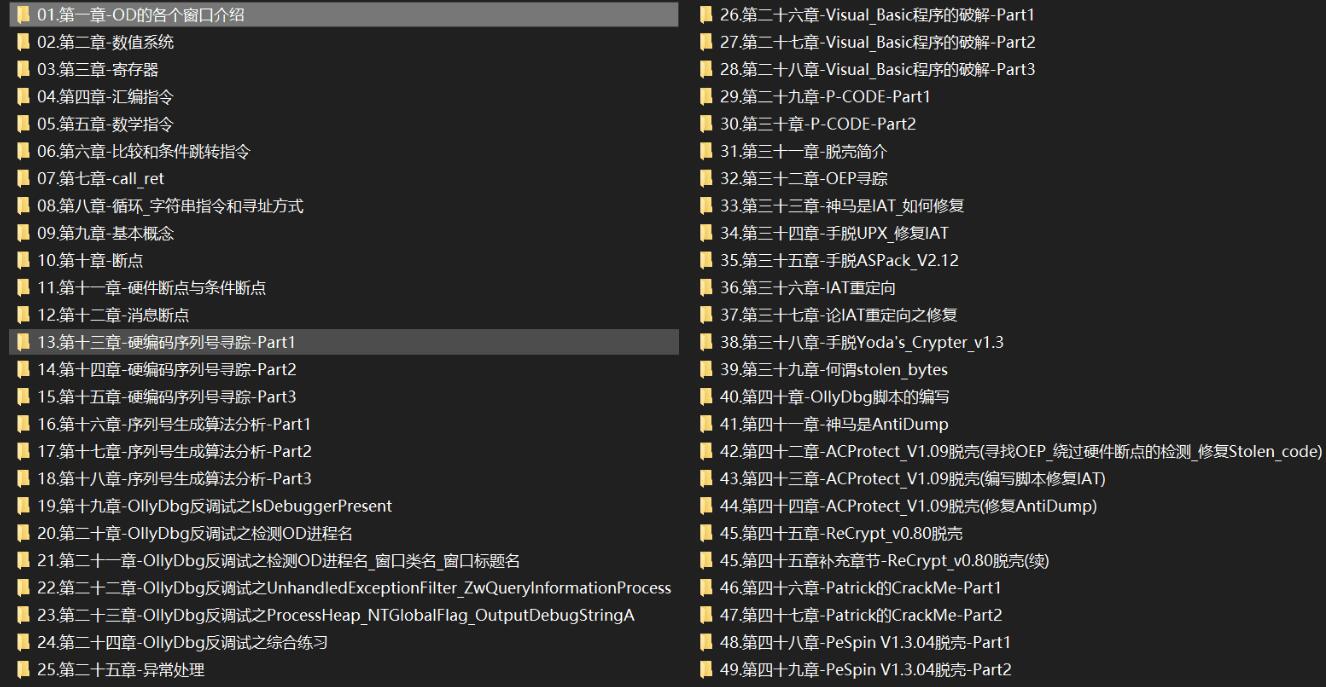Click folder icon for 40.第四十章-OllyDbg脚本的编写
This screenshot has width=1326, height=687.
[x=706, y=397]
